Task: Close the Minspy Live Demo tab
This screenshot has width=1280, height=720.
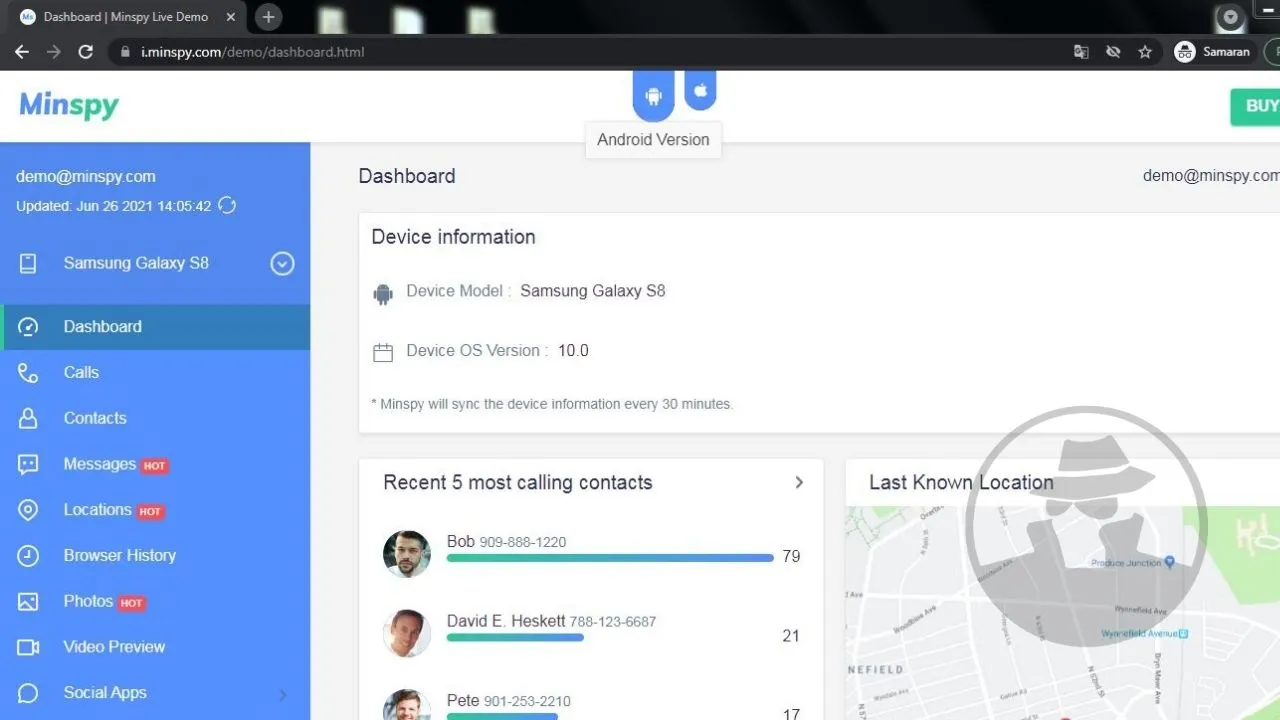Action: click(x=231, y=17)
